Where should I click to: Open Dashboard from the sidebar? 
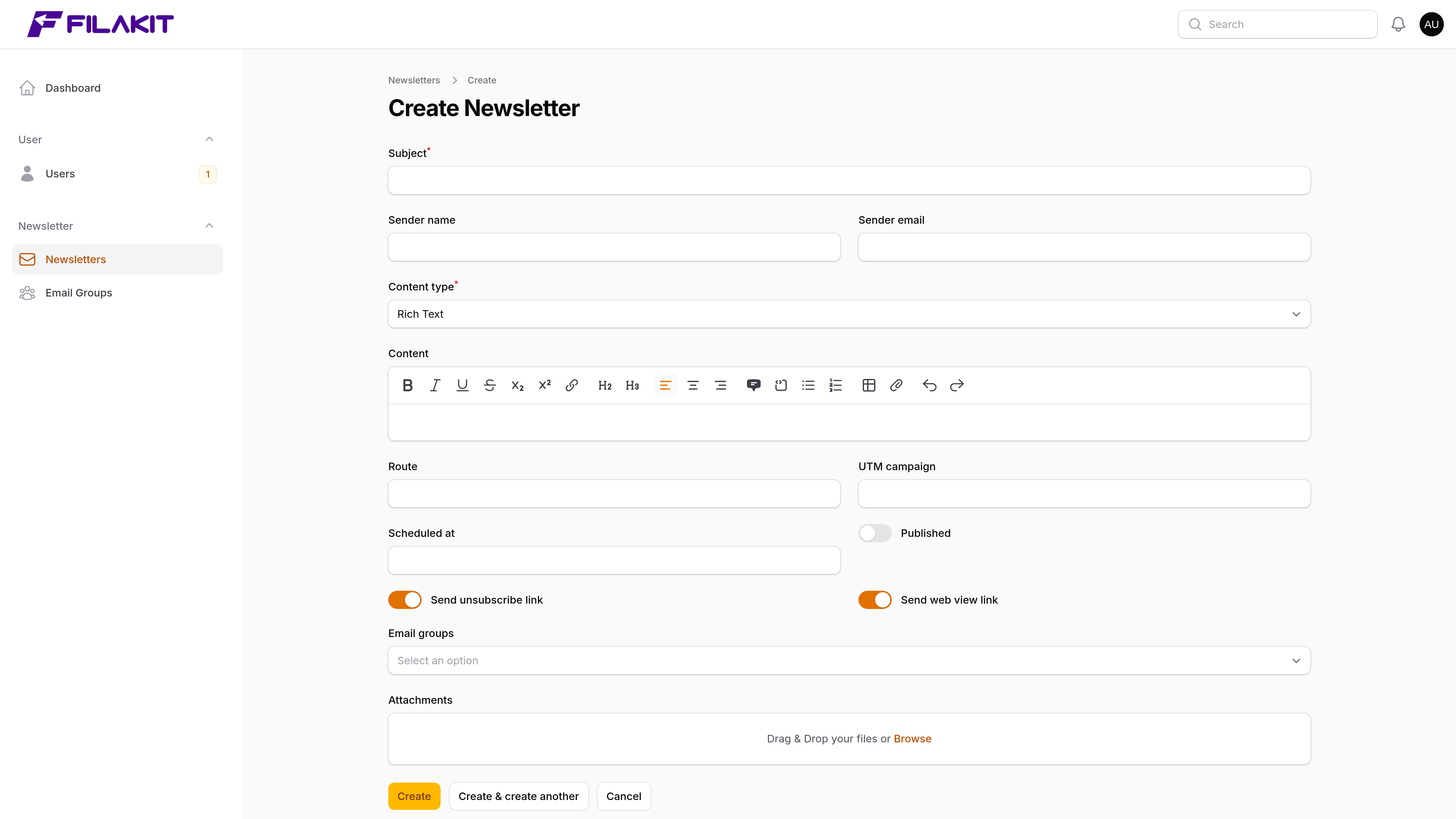[118, 88]
